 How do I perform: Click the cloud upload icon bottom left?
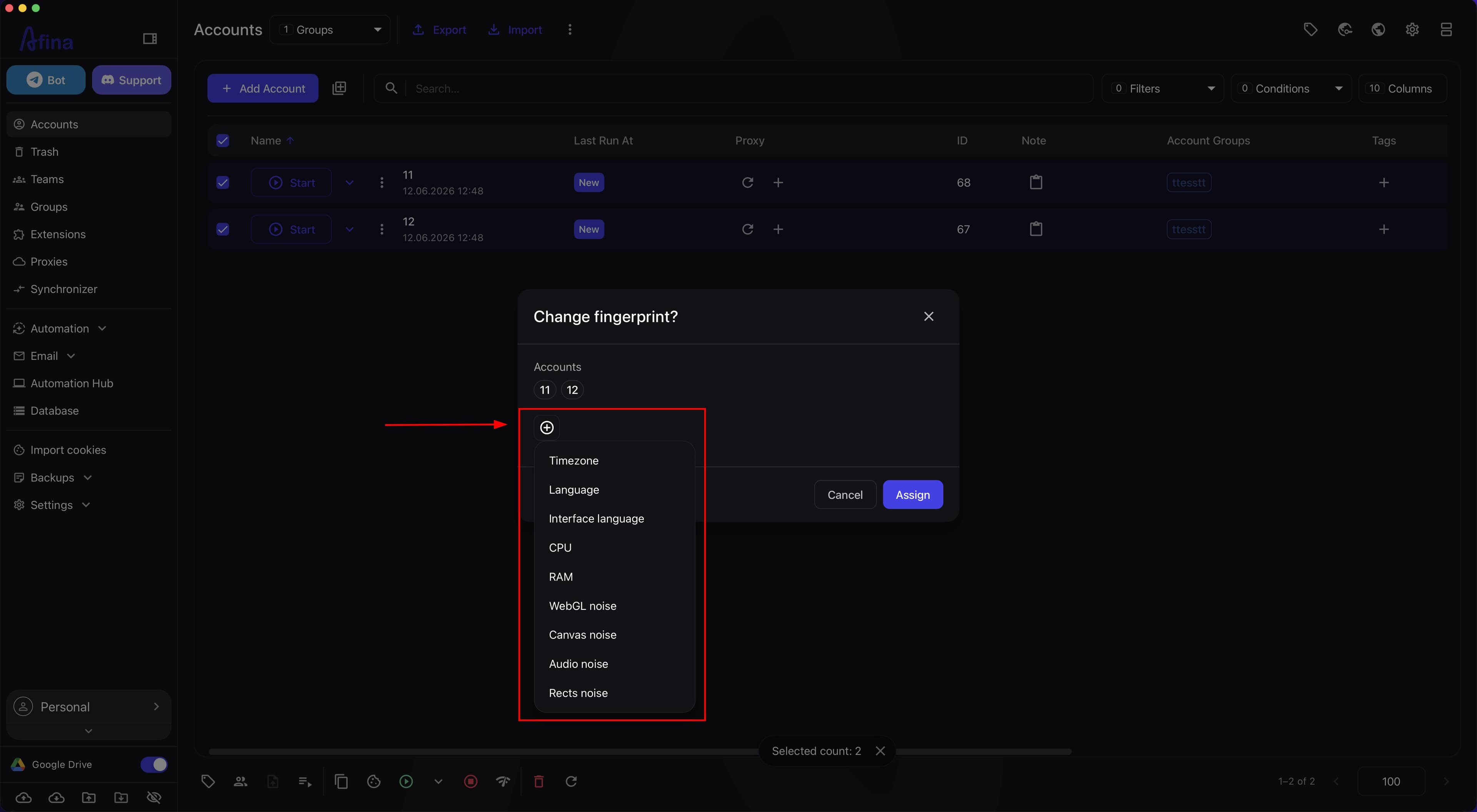(x=23, y=797)
